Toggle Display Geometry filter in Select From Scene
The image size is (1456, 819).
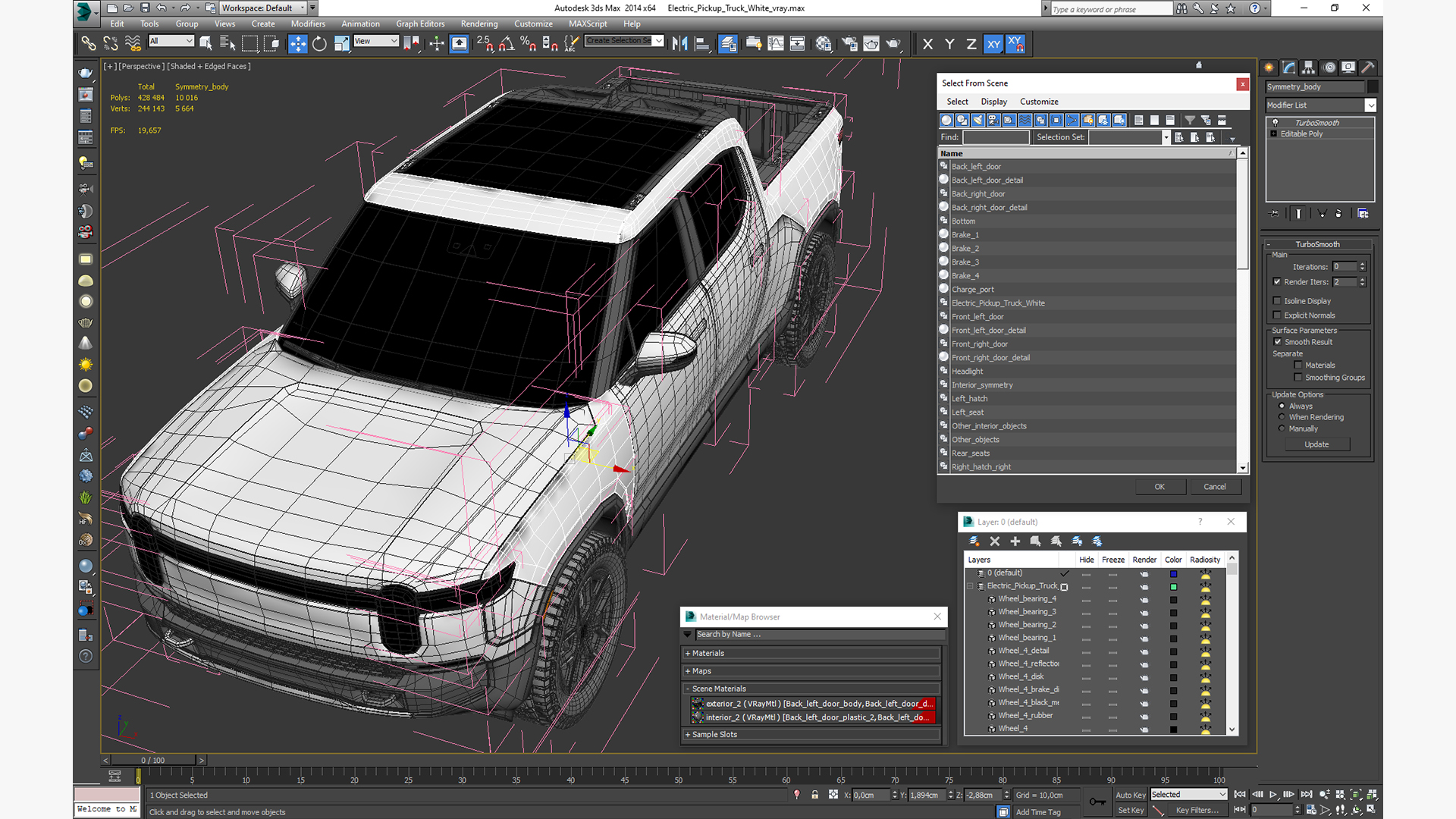click(946, 120)
